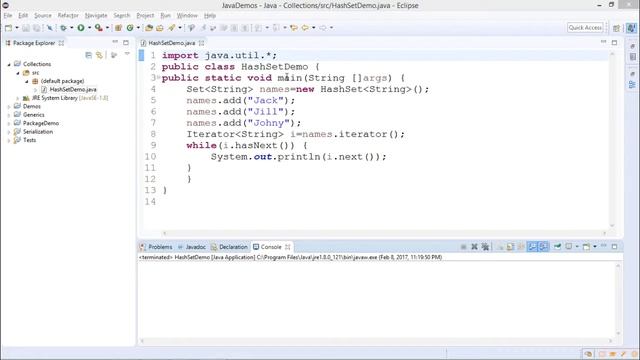Expand the Serialization project
Screen dimensions: 640x360
coord(9,132)
